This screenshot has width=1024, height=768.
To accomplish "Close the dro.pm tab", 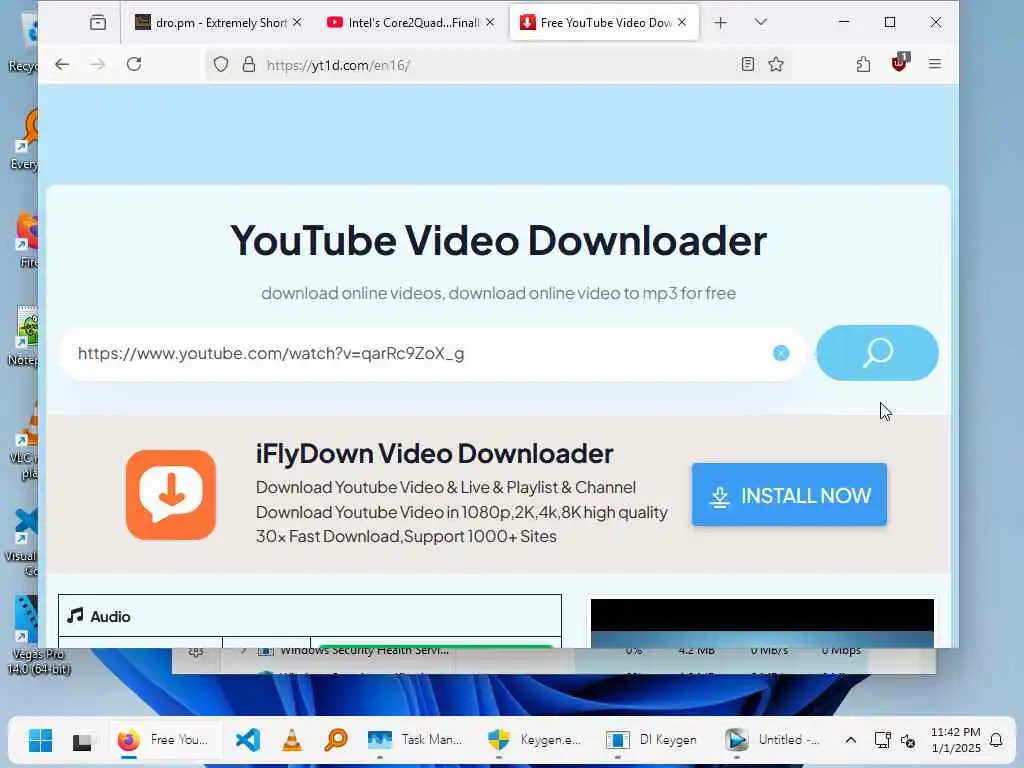I will click(x=297, y=23).
